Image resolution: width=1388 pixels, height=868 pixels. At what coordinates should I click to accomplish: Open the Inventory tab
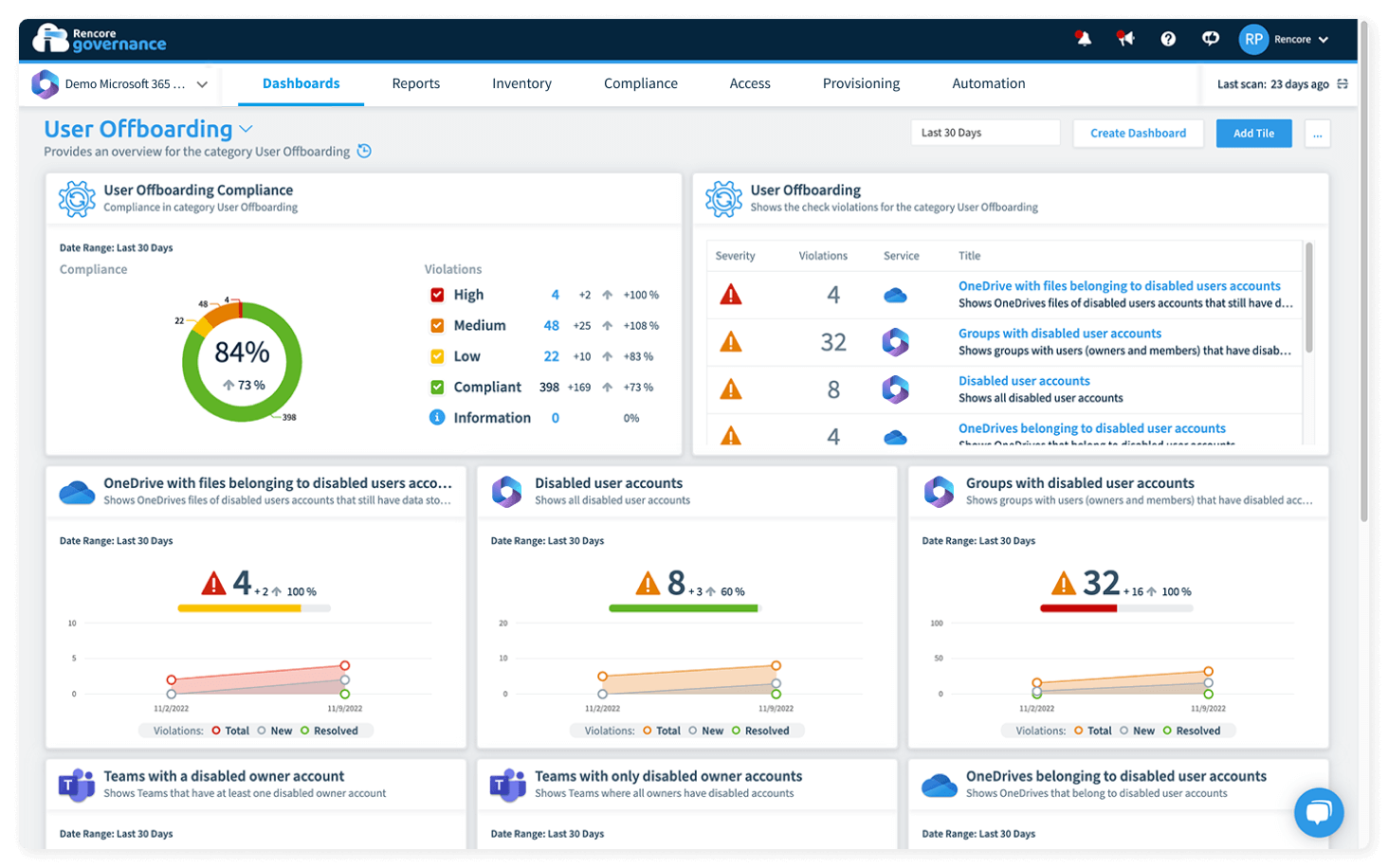[521, 83]
